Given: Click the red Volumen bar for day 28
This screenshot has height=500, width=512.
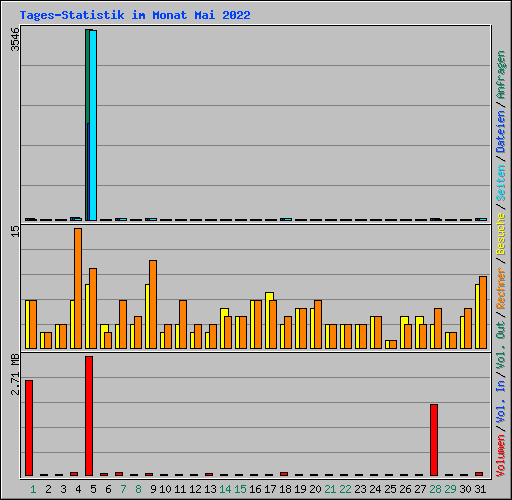Looking at the screenshot, I should [434, 440].
